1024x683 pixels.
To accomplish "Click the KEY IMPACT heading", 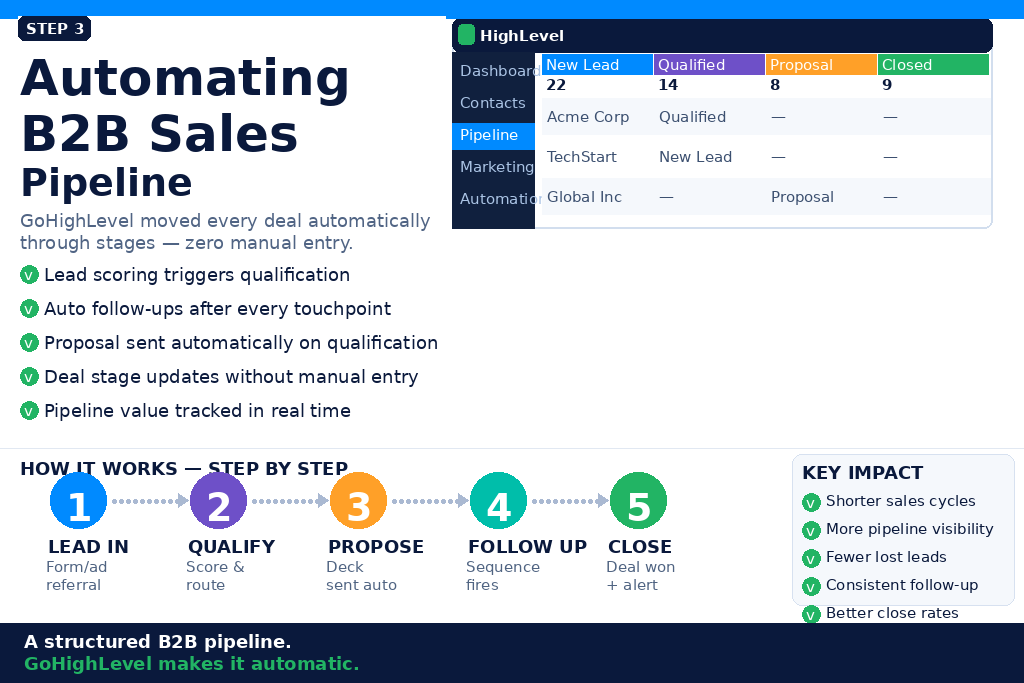I will 863,473.
